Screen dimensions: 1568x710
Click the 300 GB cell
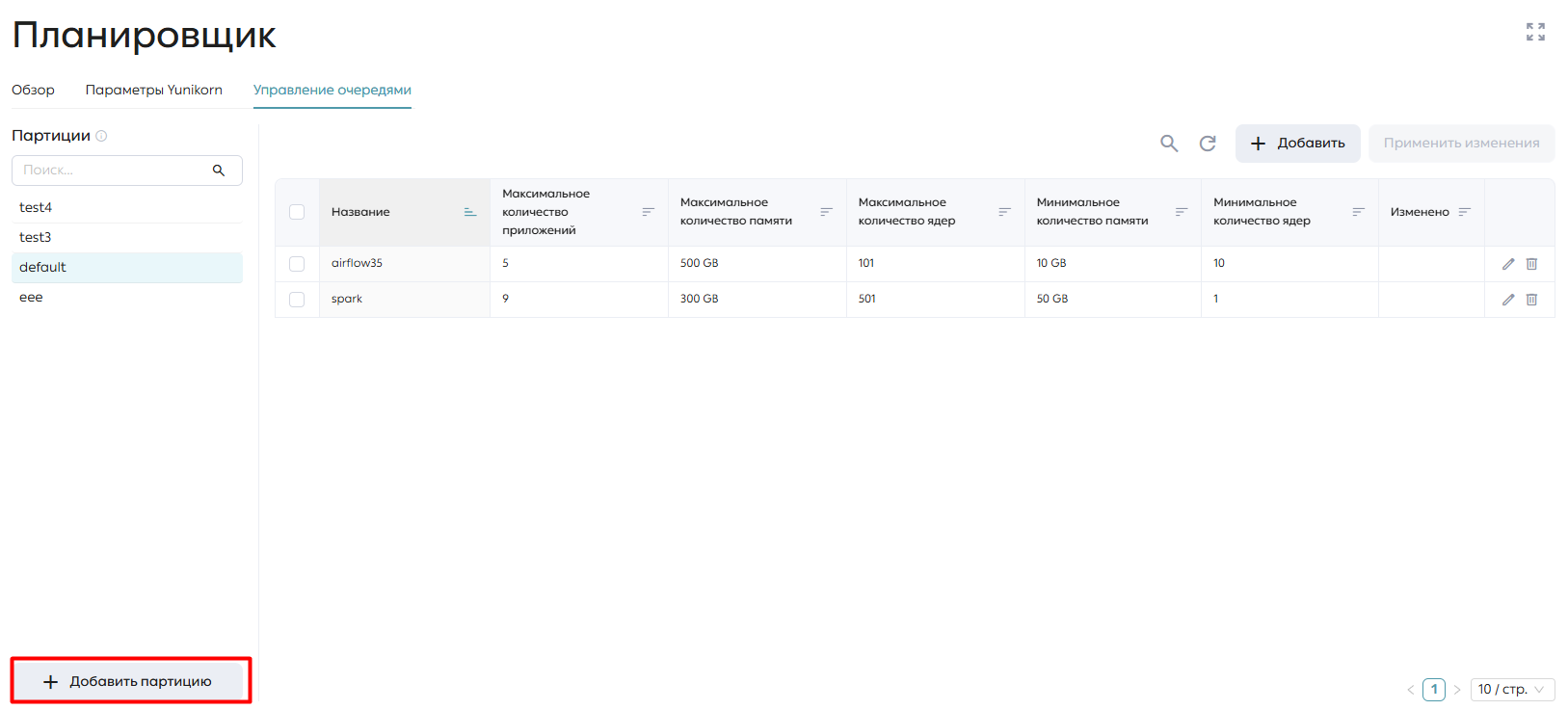pyautogui.click(x=757, y=300)
